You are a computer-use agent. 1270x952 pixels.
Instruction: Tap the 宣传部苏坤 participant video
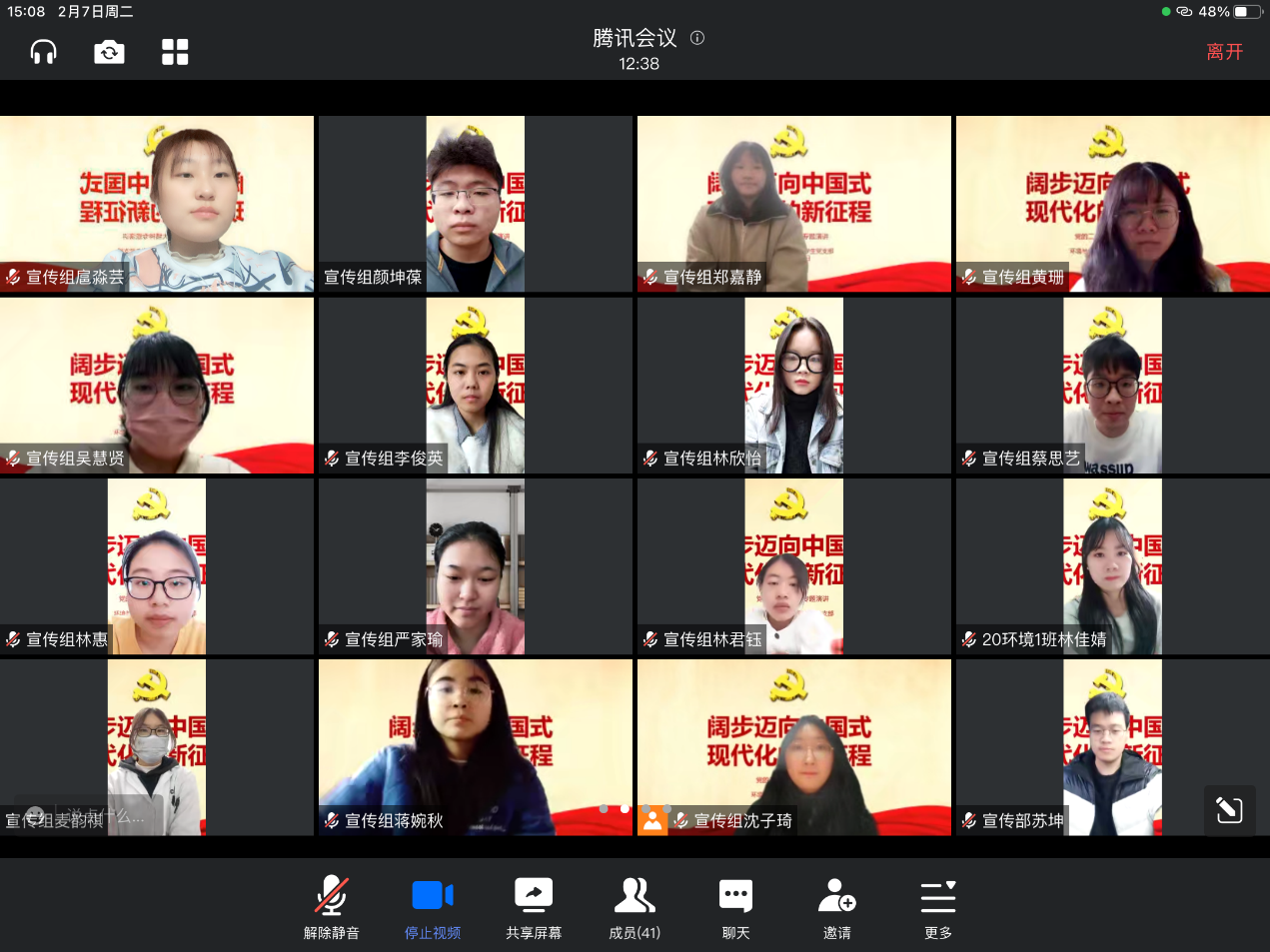[1112, 746]
